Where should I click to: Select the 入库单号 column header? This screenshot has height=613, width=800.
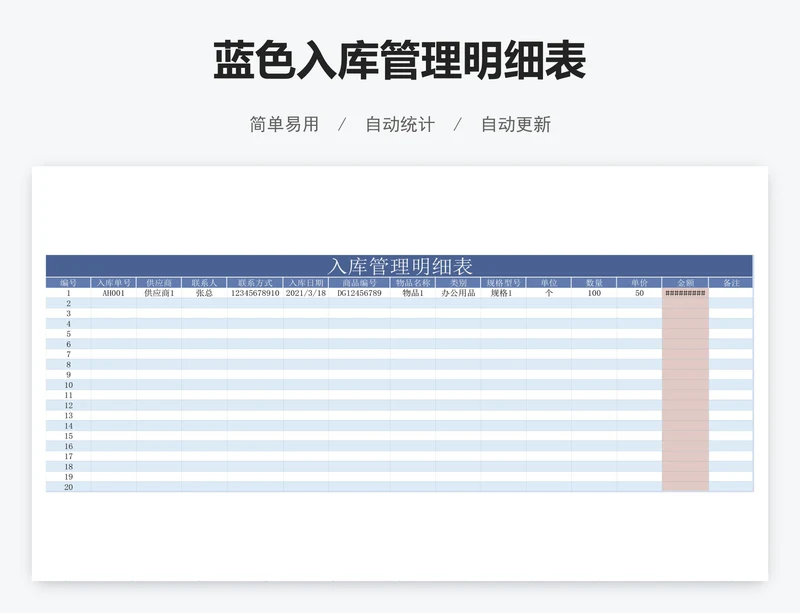pos(114,283)
